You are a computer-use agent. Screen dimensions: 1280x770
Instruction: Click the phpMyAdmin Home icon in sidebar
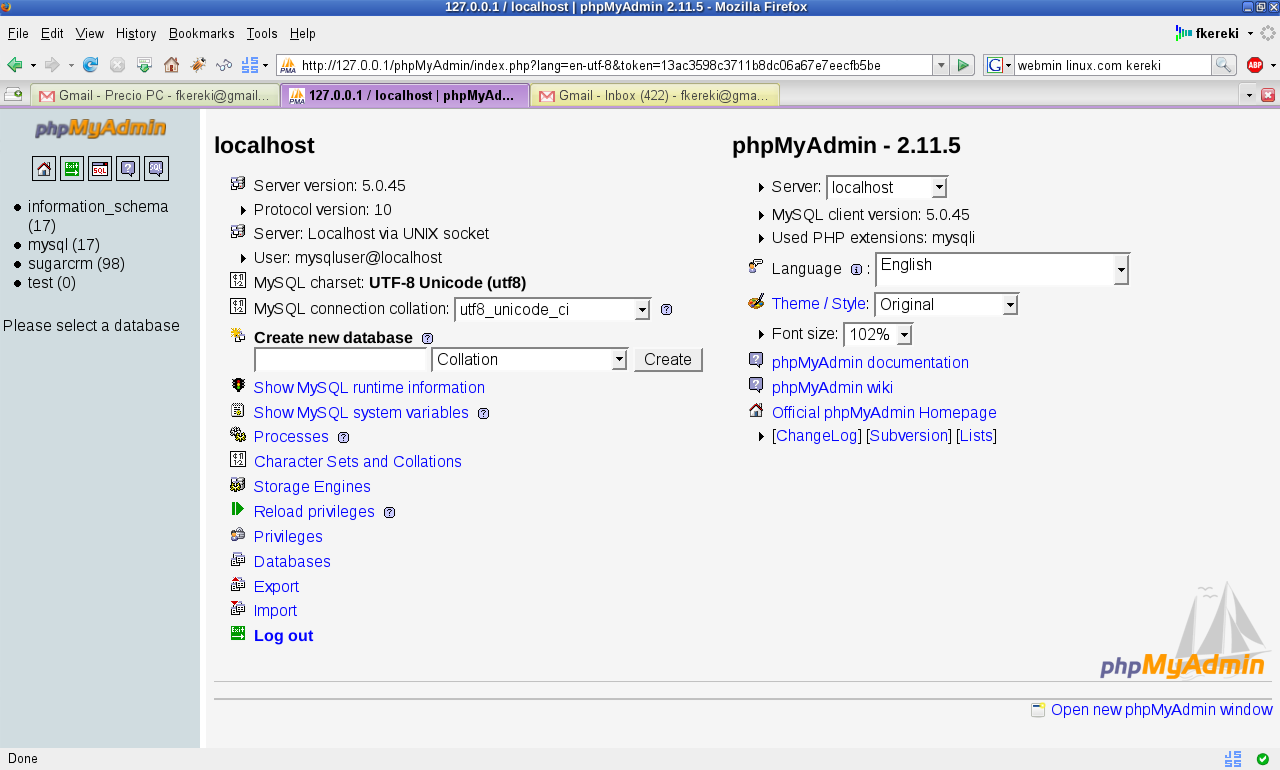(x=44, y=169)
